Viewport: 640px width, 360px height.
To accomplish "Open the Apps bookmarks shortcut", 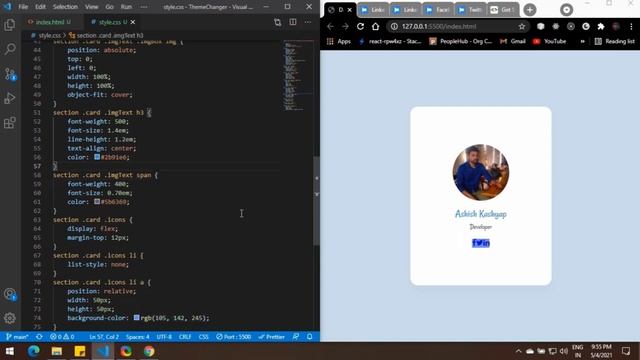I will tap(339, 41).
